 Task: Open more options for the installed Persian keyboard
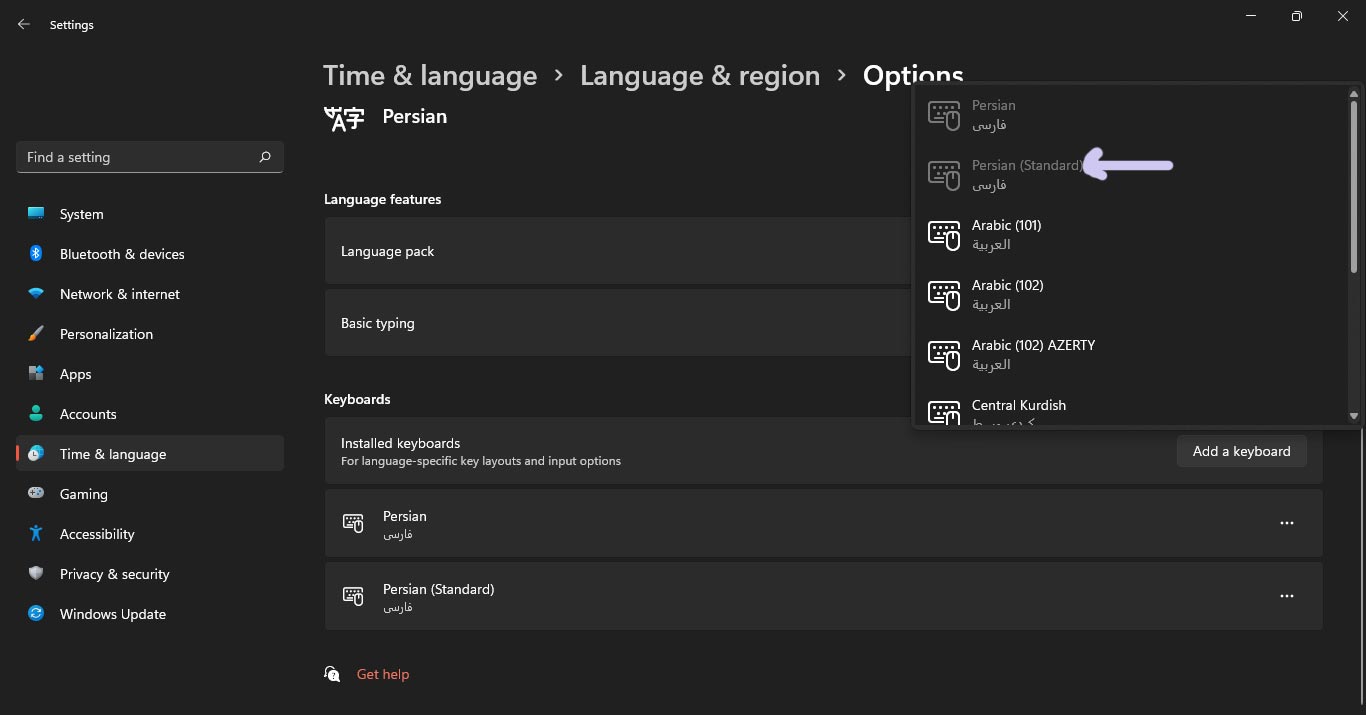1287,523
